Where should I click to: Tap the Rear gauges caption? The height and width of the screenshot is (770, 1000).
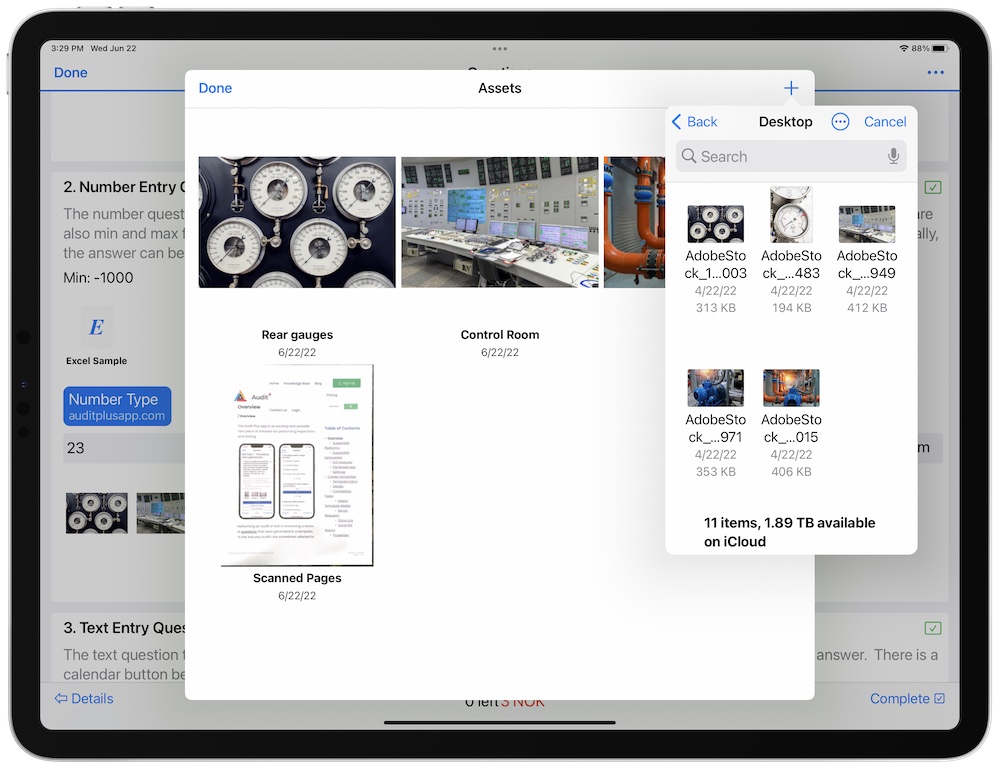(297, 335)
